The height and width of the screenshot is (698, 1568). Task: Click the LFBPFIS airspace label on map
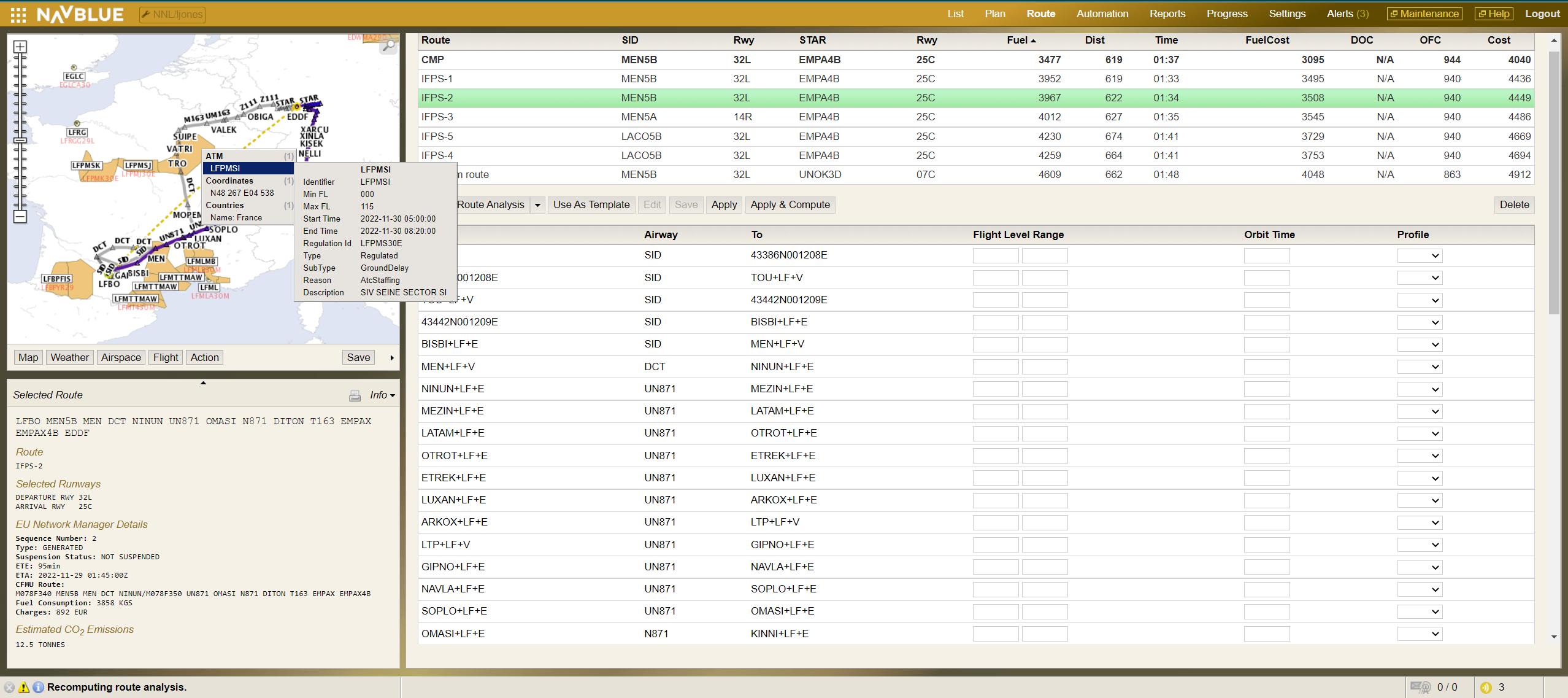57,279
